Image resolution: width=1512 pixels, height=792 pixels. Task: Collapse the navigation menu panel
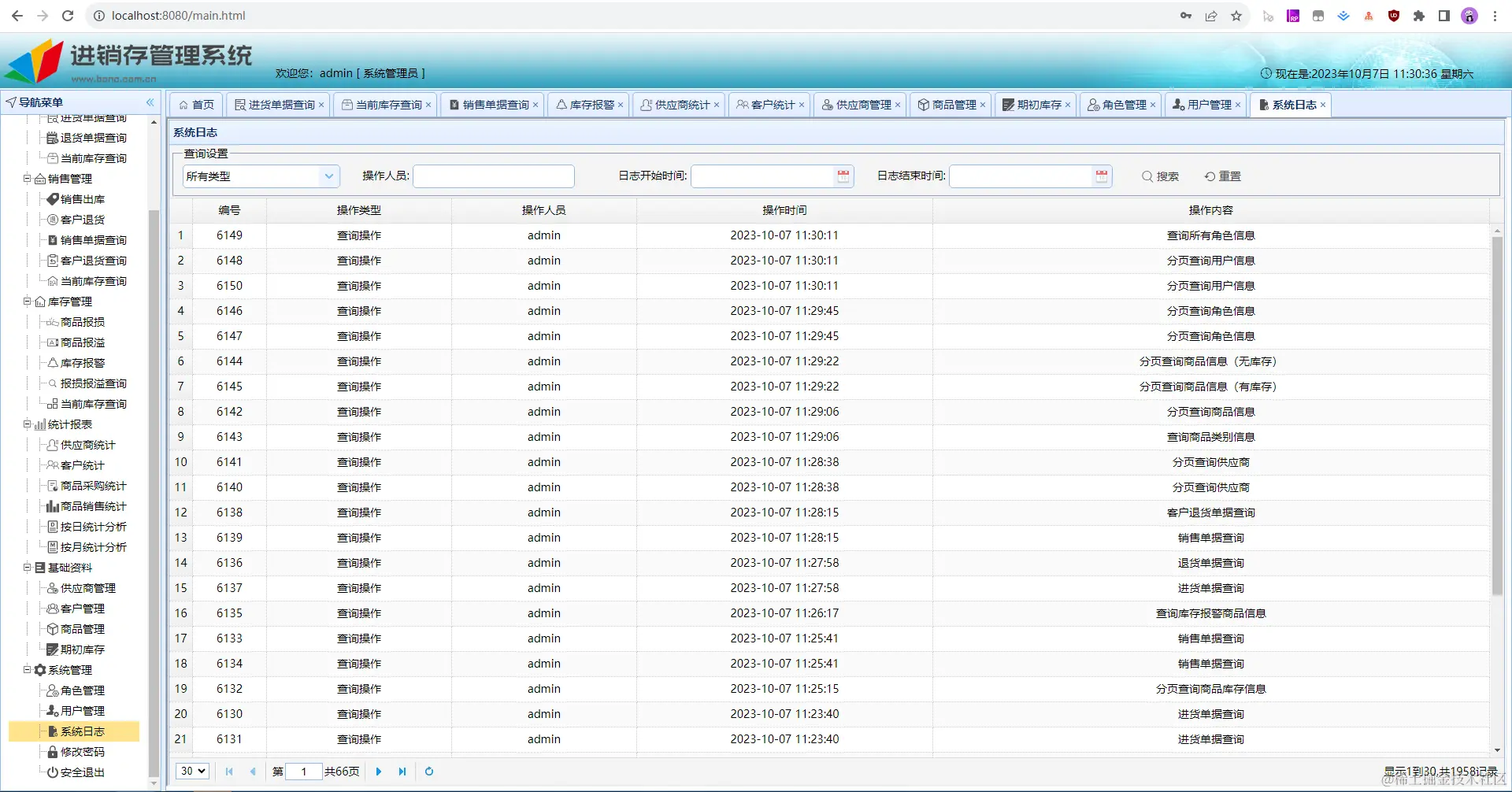tap(150, 102)
